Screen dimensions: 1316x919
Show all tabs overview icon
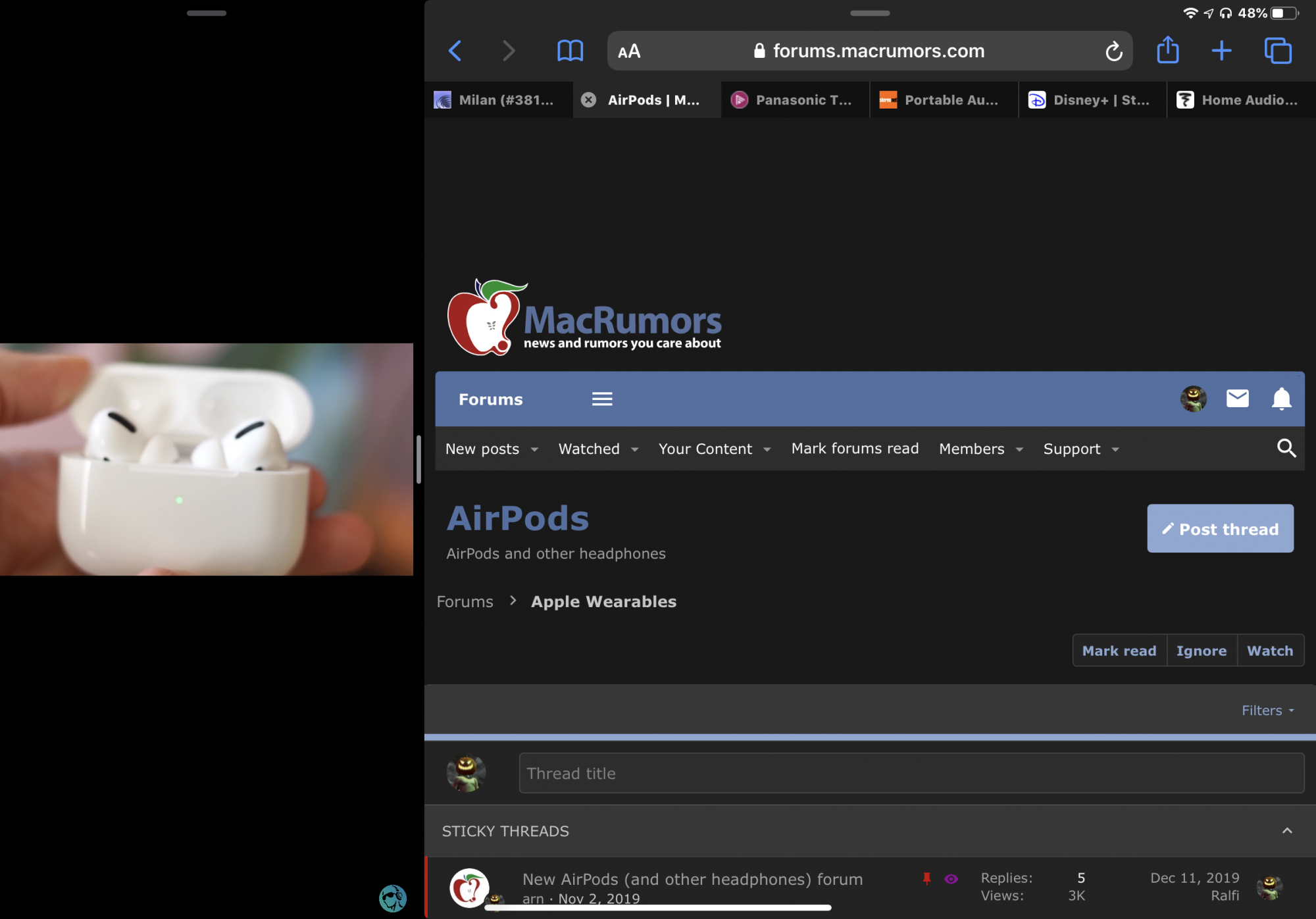point(1278,51)
